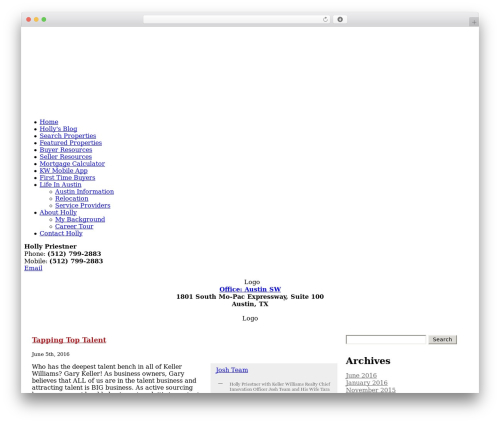Click the Holly Priestner name text

point(50,247)
